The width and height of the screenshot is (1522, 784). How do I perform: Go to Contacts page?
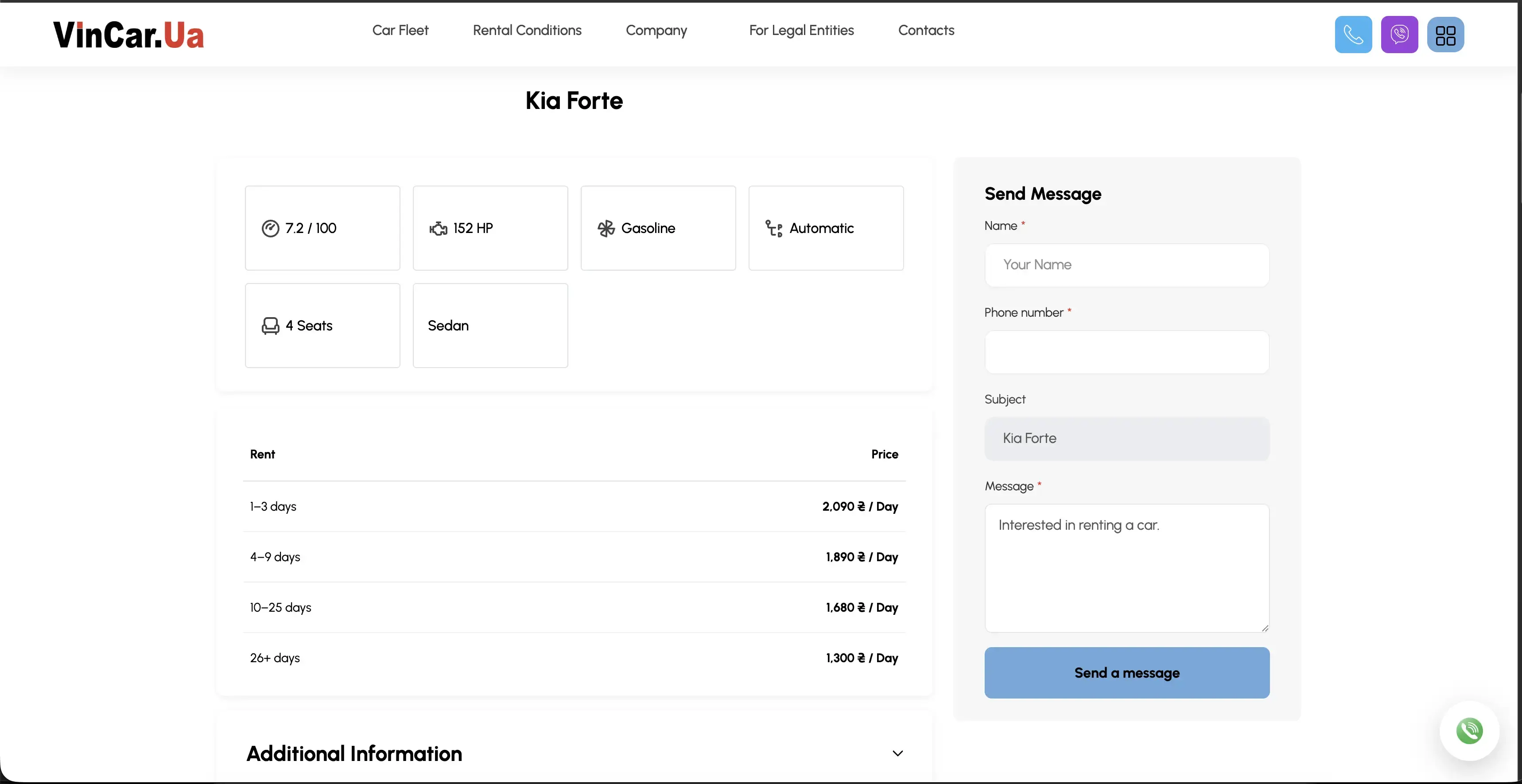click(x=926, y=30)
